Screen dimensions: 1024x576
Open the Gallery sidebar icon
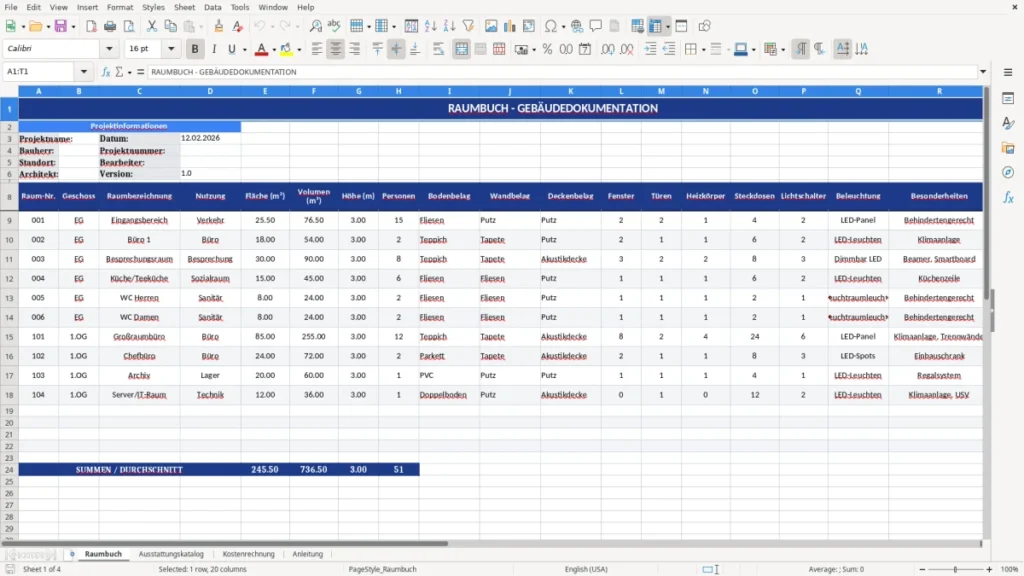click(1008, 148)
